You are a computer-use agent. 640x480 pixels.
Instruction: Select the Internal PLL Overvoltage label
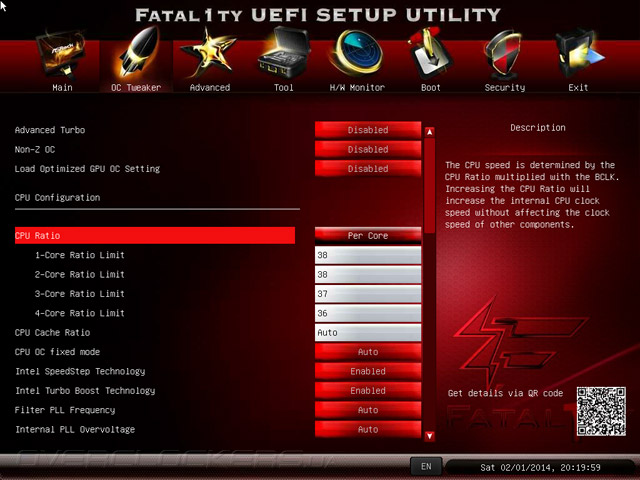click(x=75, y=429)
